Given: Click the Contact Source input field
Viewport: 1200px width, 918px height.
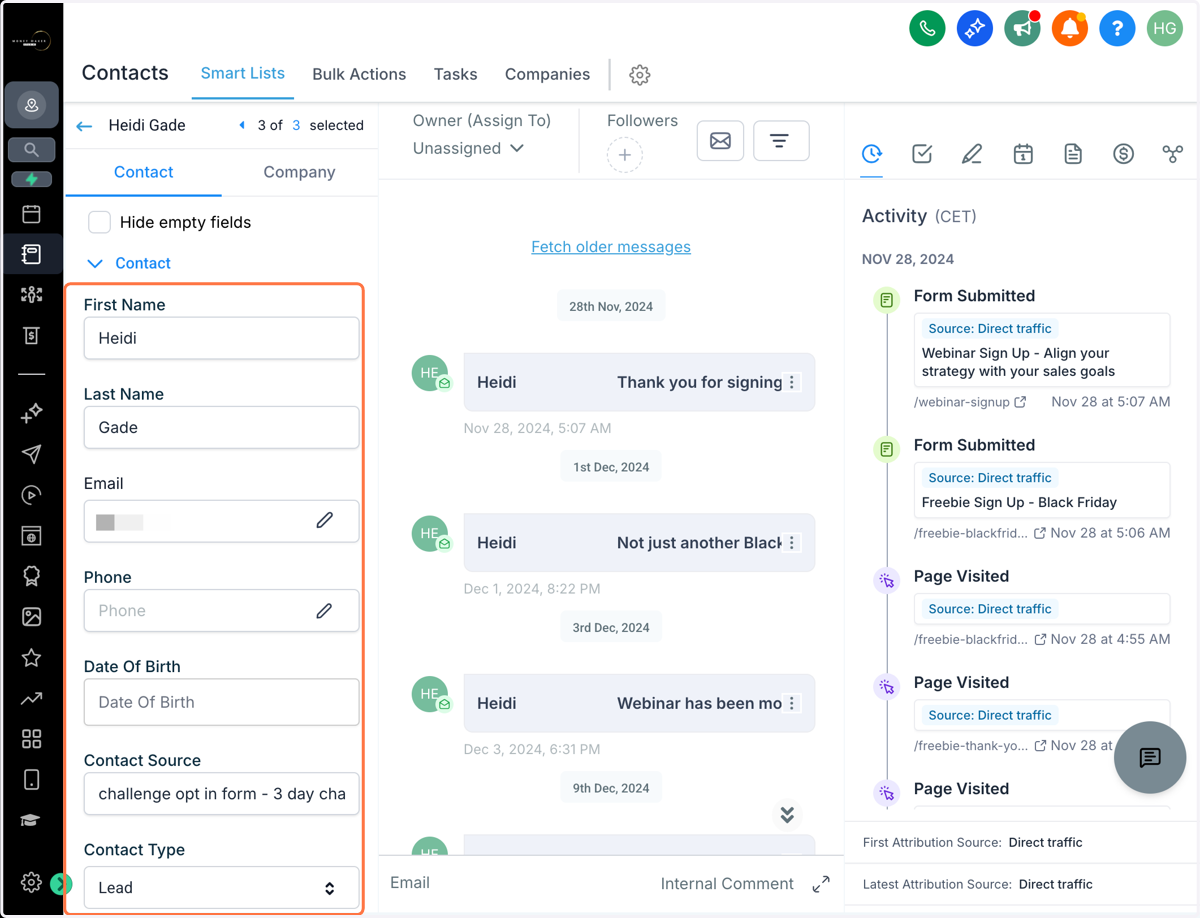Looking at the screenshot, I should pos(222,794).
